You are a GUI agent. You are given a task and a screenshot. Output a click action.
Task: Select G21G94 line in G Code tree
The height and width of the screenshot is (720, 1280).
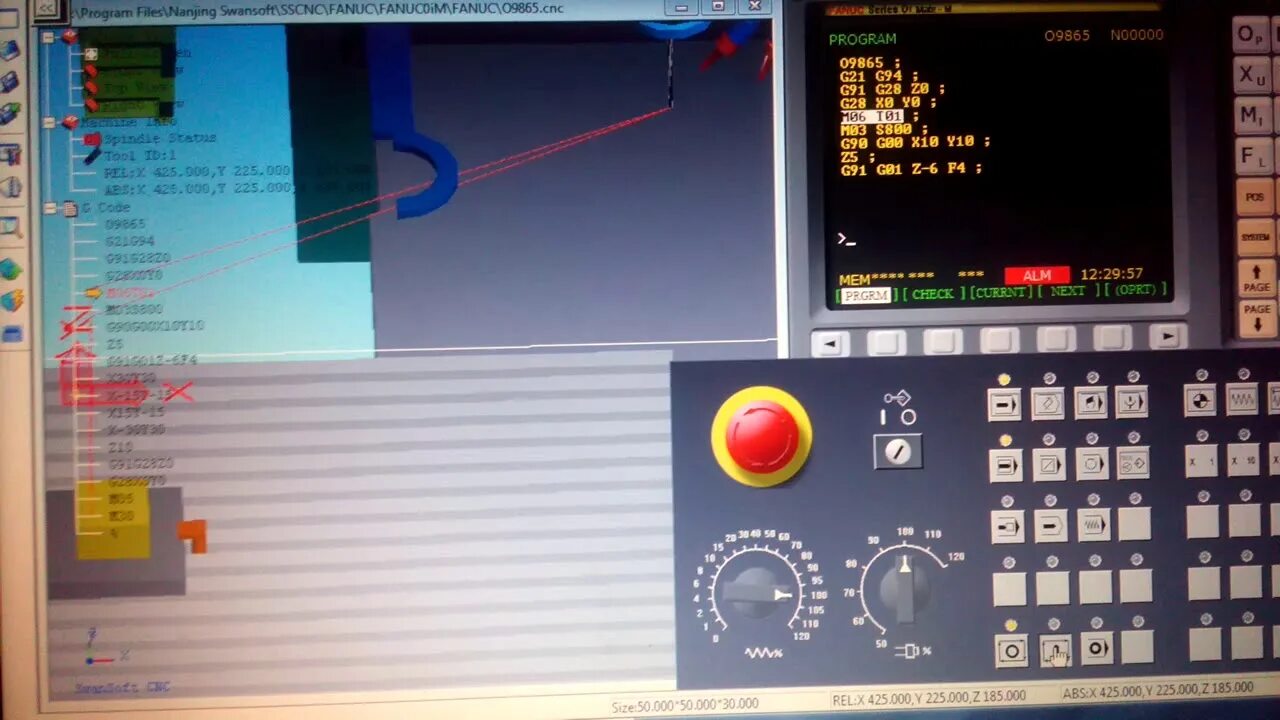coord(131,241)
